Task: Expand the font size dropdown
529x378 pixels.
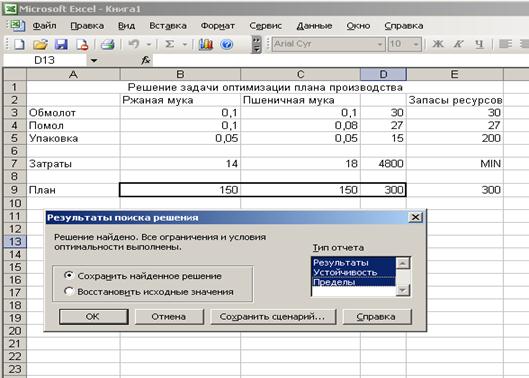Action: (x=416, y=44)
